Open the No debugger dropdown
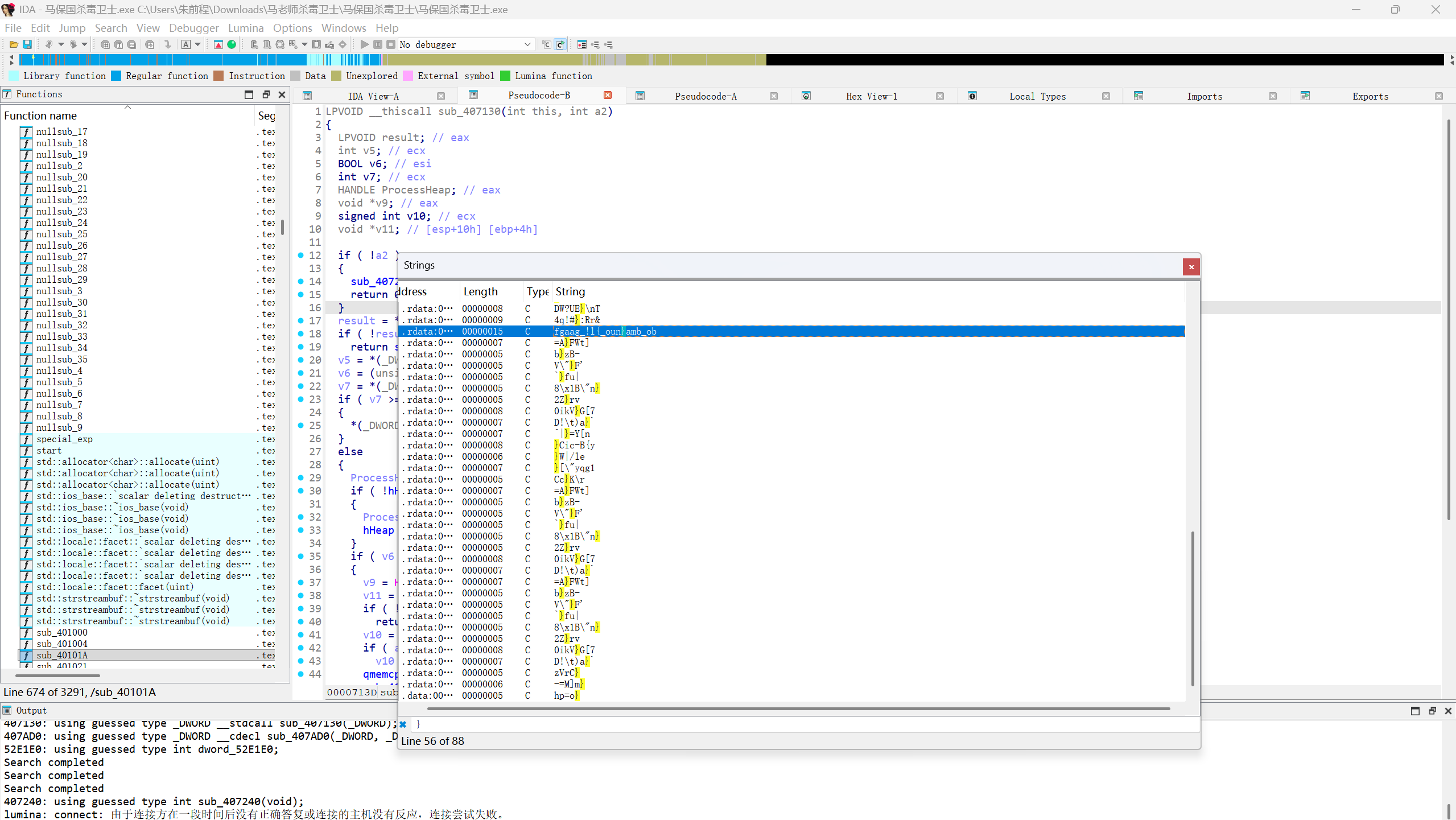 (527, 44)
